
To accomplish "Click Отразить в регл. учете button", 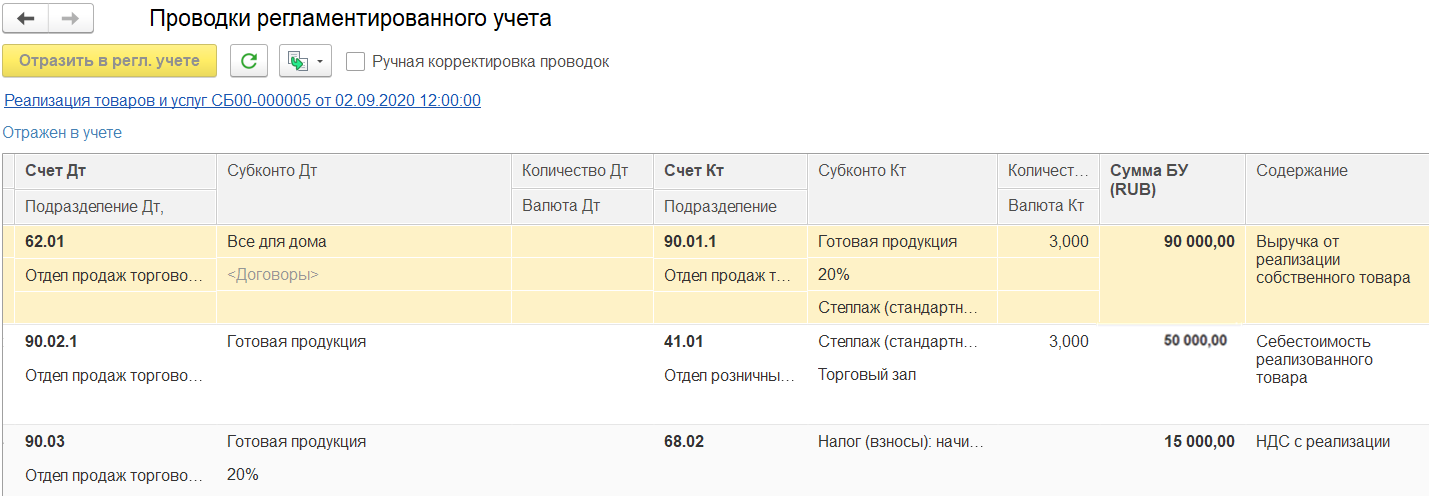I will click(109, 61).
